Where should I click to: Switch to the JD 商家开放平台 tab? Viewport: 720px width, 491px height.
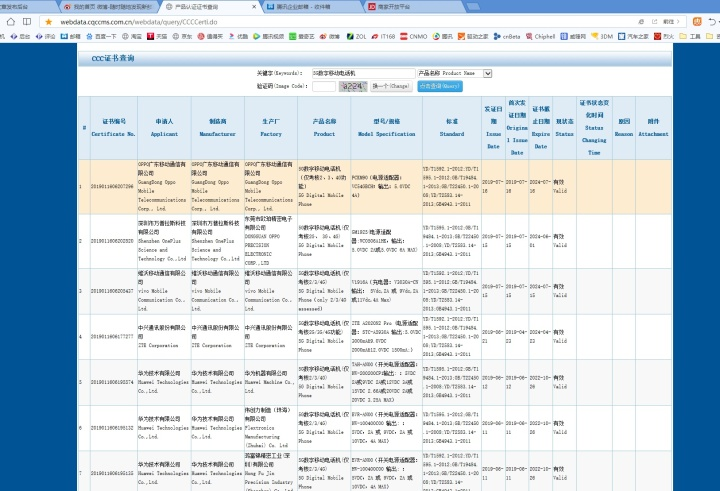(413, 6)
